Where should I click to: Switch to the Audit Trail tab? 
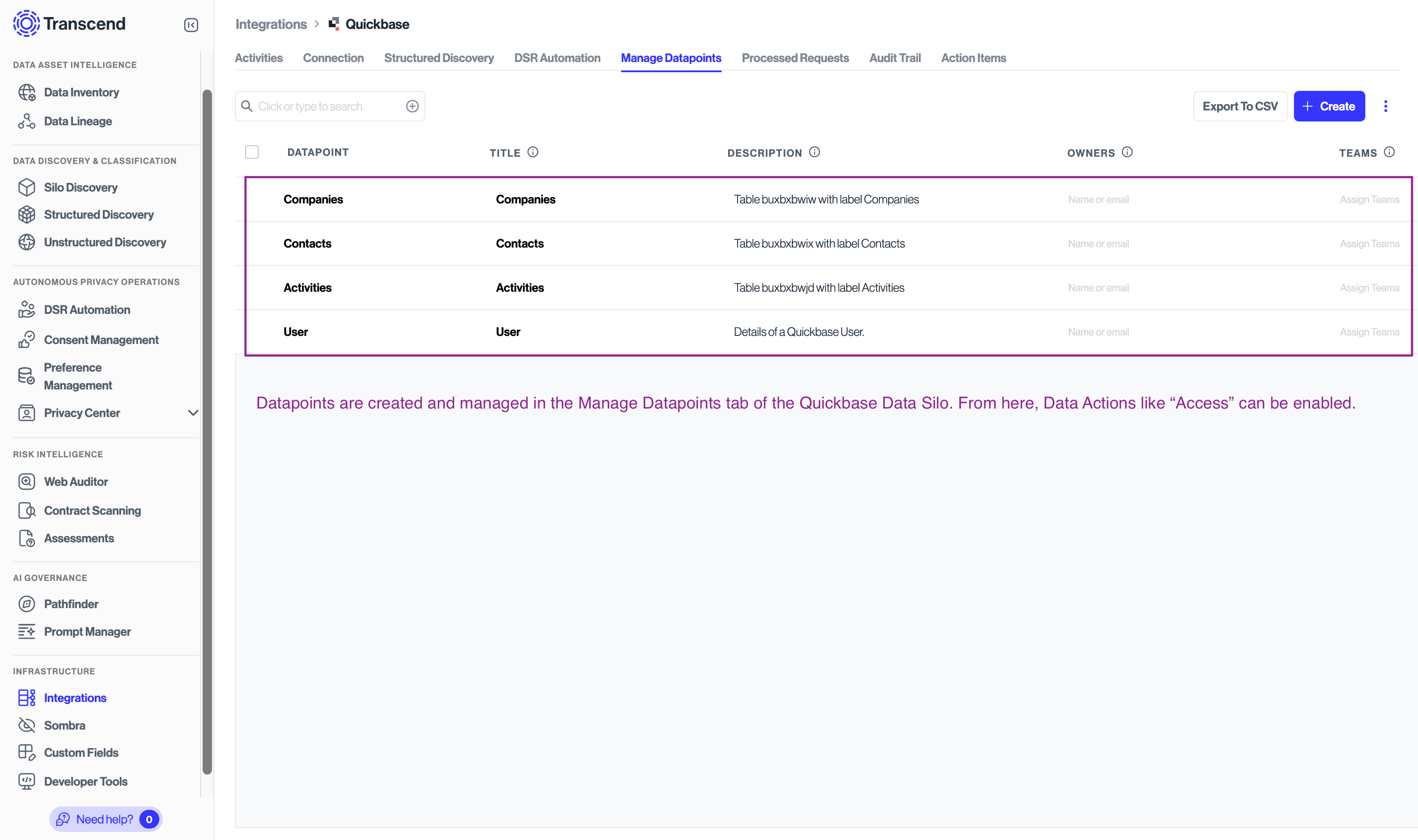click(x=894, y=58)
